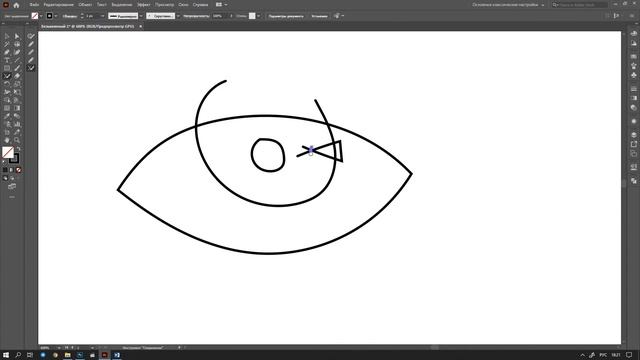
Task: Switch the drawing mode button
Action: click(5, 178)
